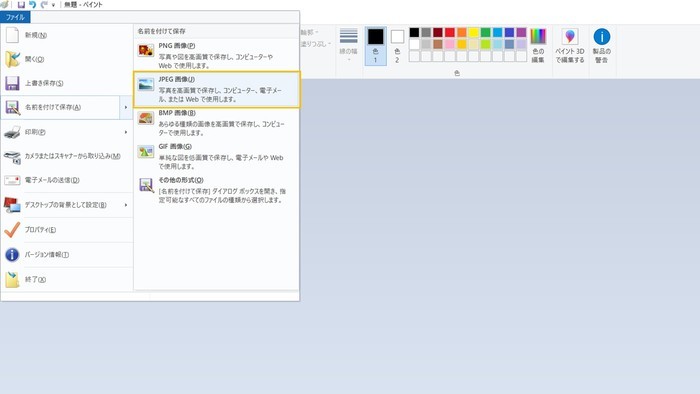Image resolution: width=700 pixels, height=394 pixels.
Task: Pick the white swatch in the second row
Action: [x=414, y=44]
